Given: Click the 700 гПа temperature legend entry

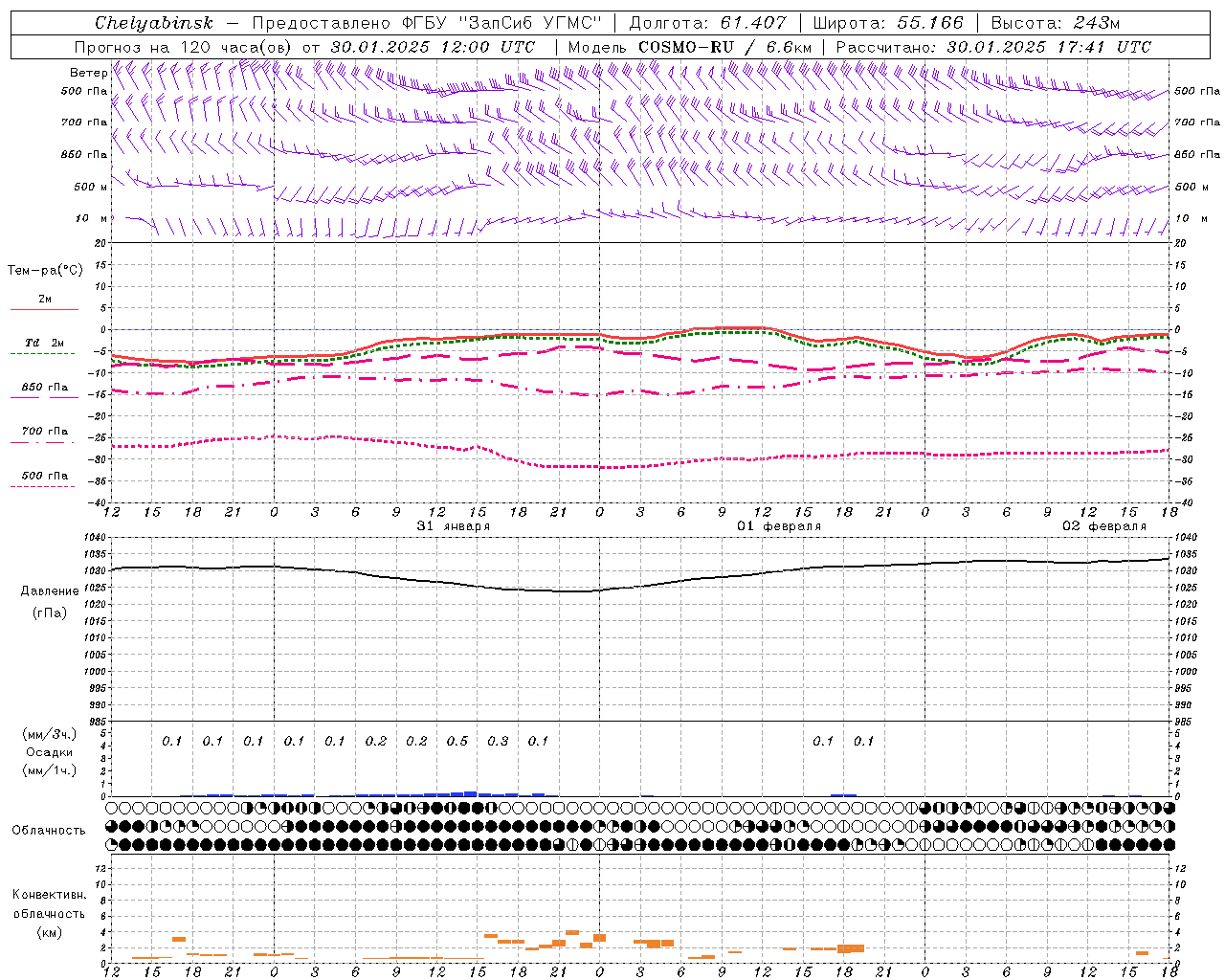Looking at the screenshot, I should point(44,432).
